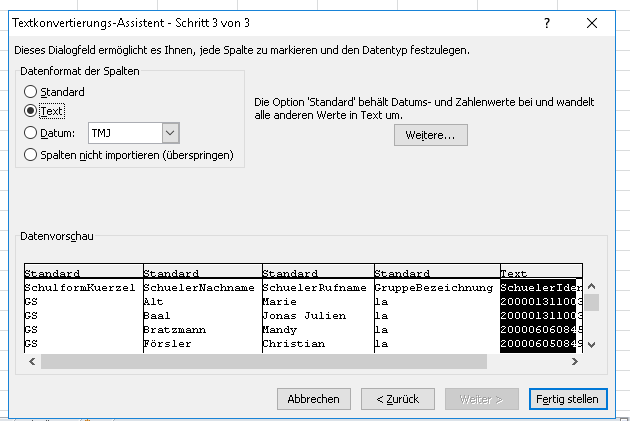Select the SchuelerNachname preview column
Image resolution: width=630 pixels, height=421 pixels.
tap(200, 308)
